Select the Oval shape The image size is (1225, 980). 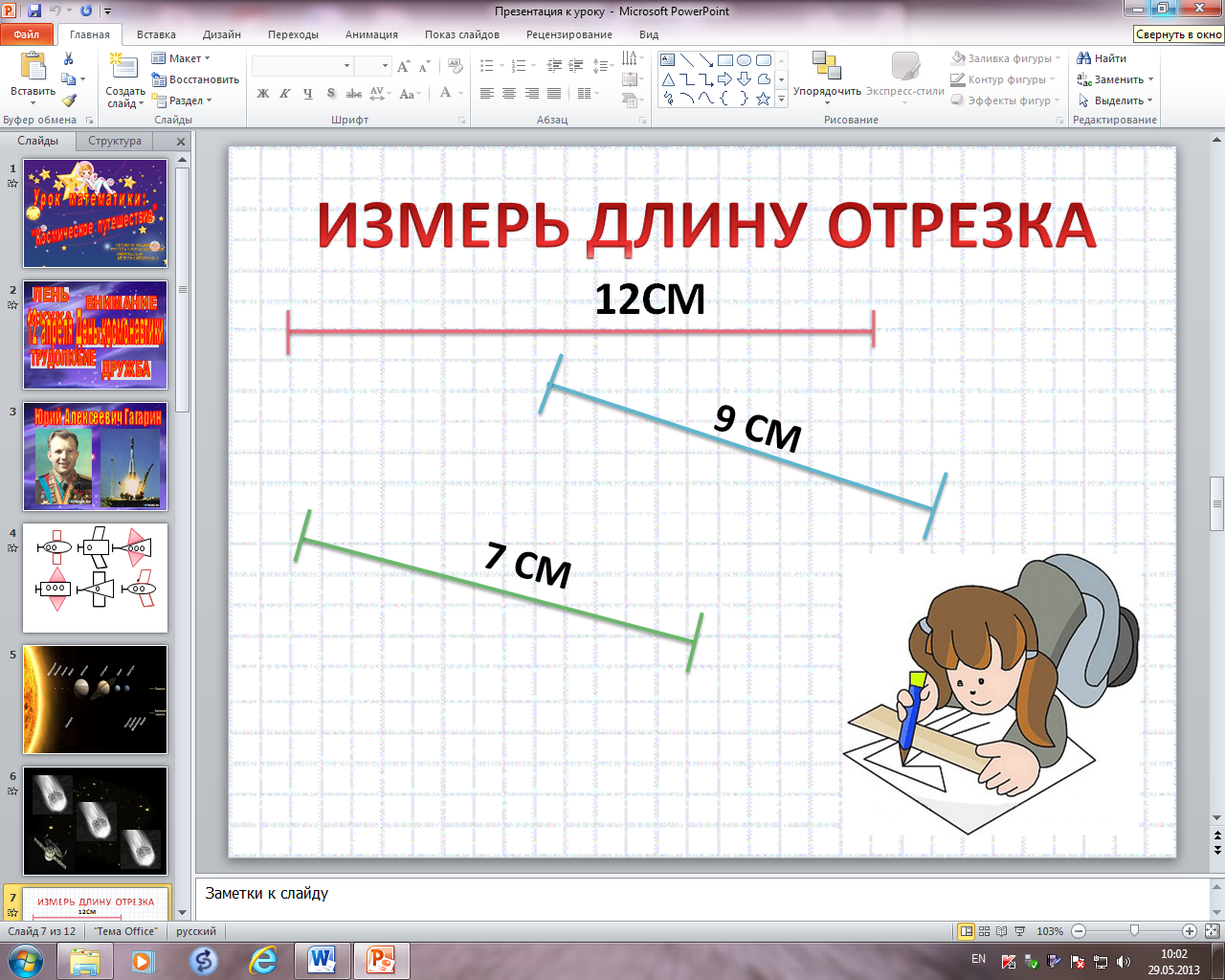click(745, 60)
